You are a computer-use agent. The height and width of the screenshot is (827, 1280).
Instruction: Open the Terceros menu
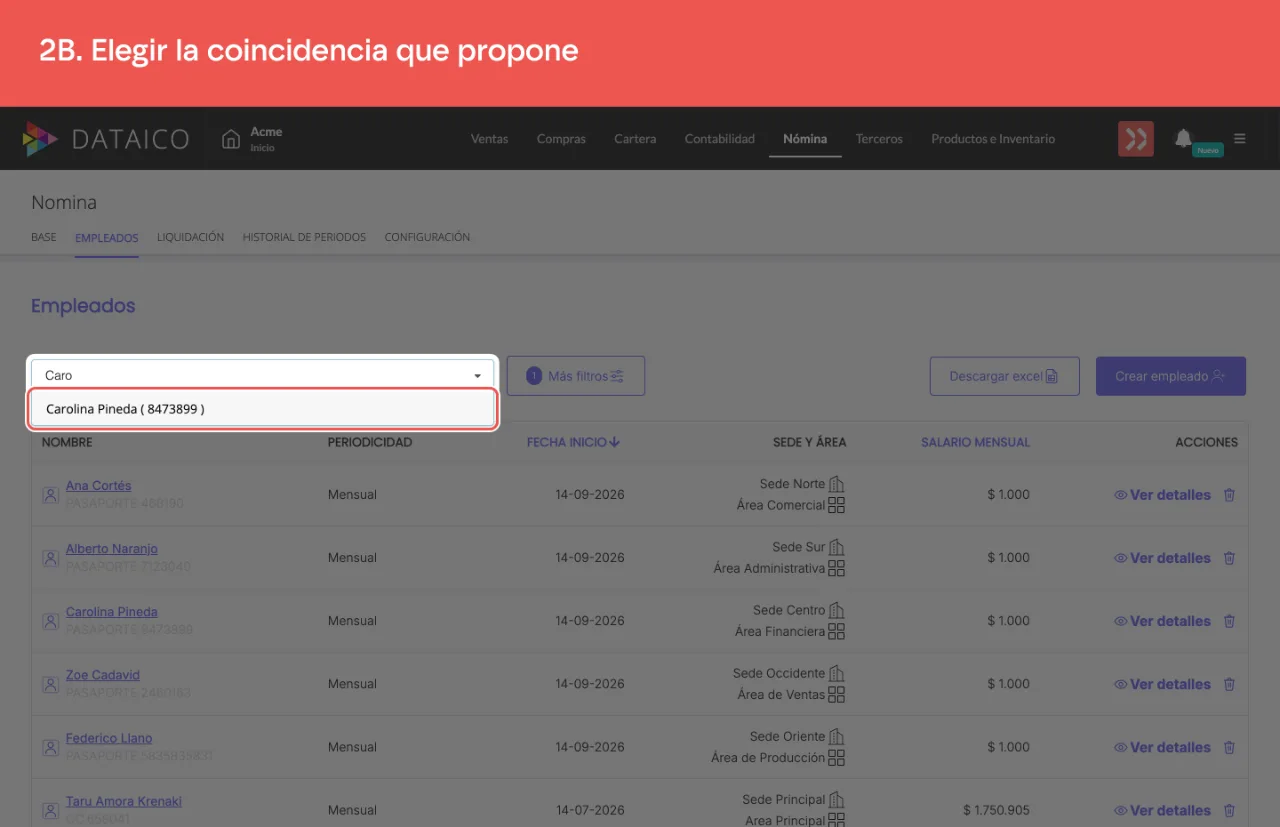pyautogui.click(x=879, y=139)
